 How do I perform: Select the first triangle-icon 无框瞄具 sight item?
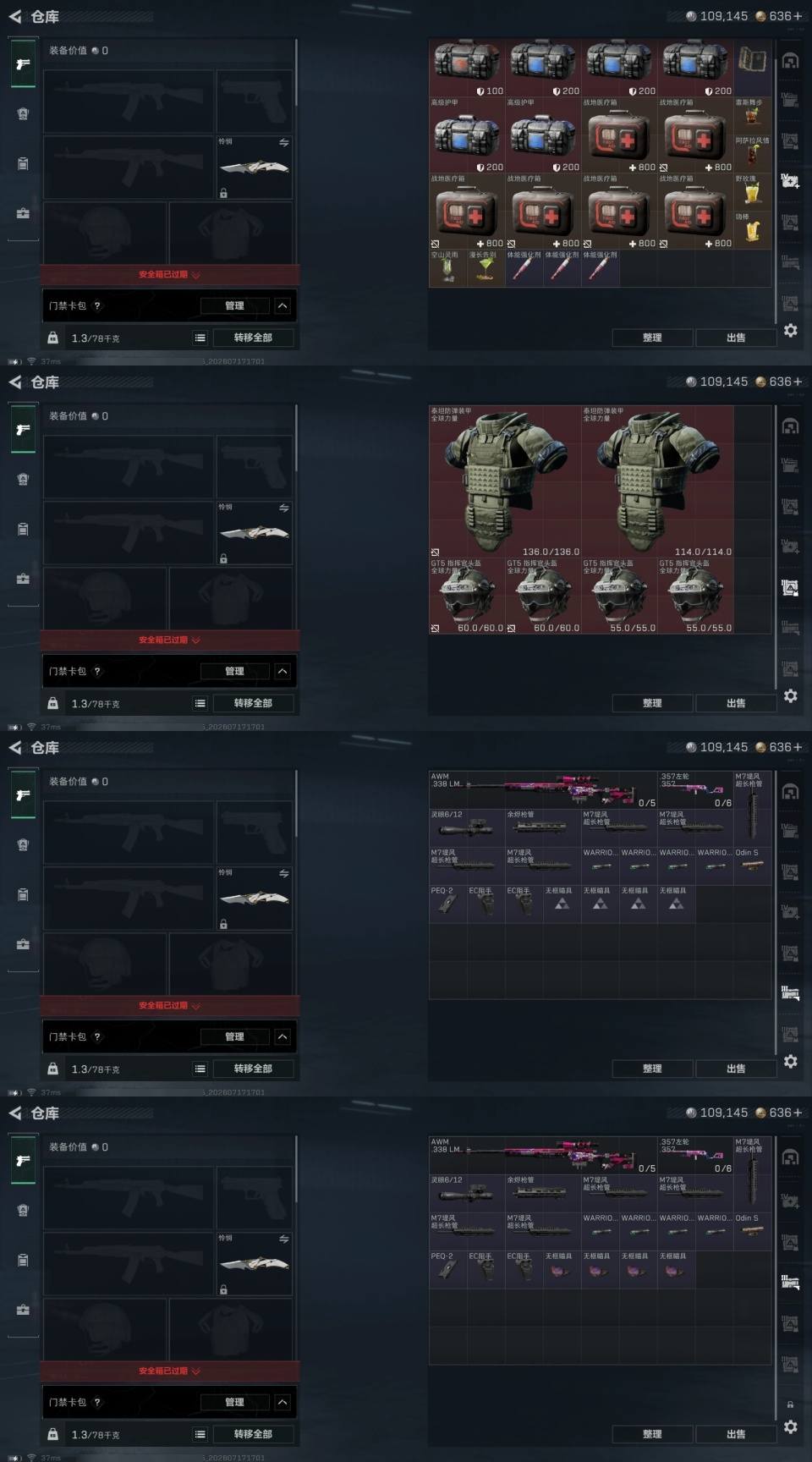[x=562, y=904]
